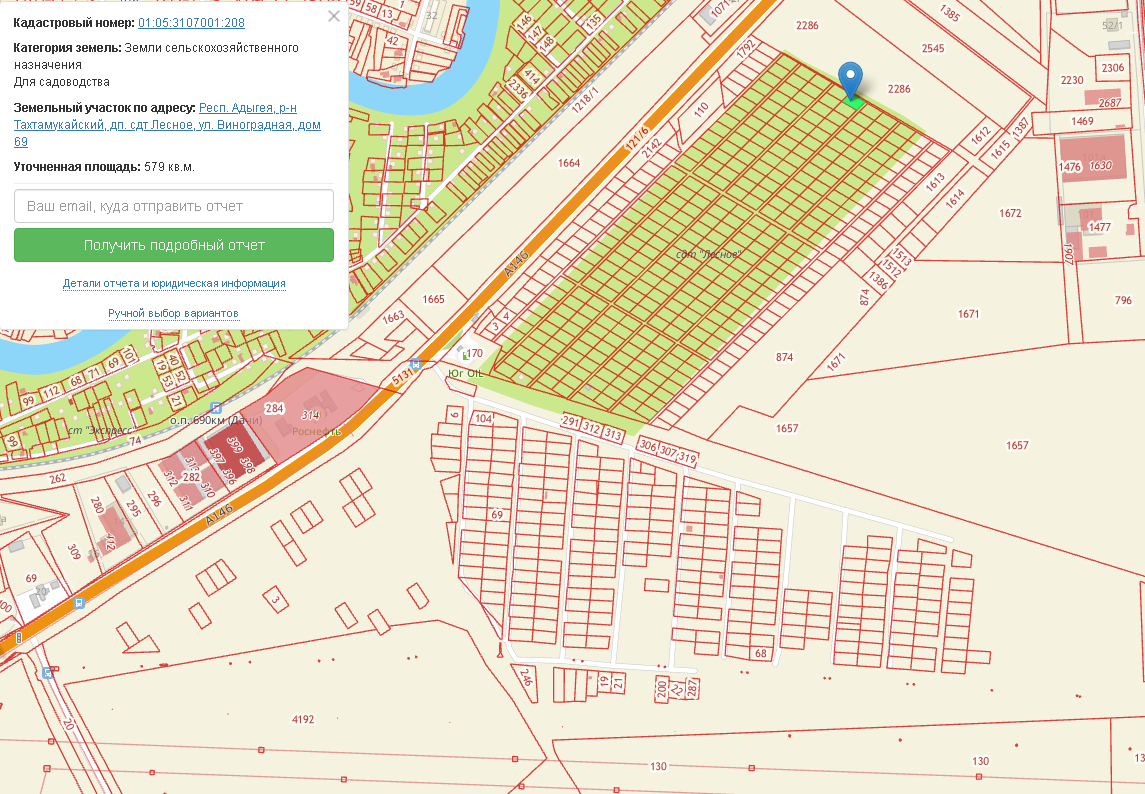Click the сдт "Лесное" map label
The width and height of the screenshot is (1145, 794).
click(709, 254)
